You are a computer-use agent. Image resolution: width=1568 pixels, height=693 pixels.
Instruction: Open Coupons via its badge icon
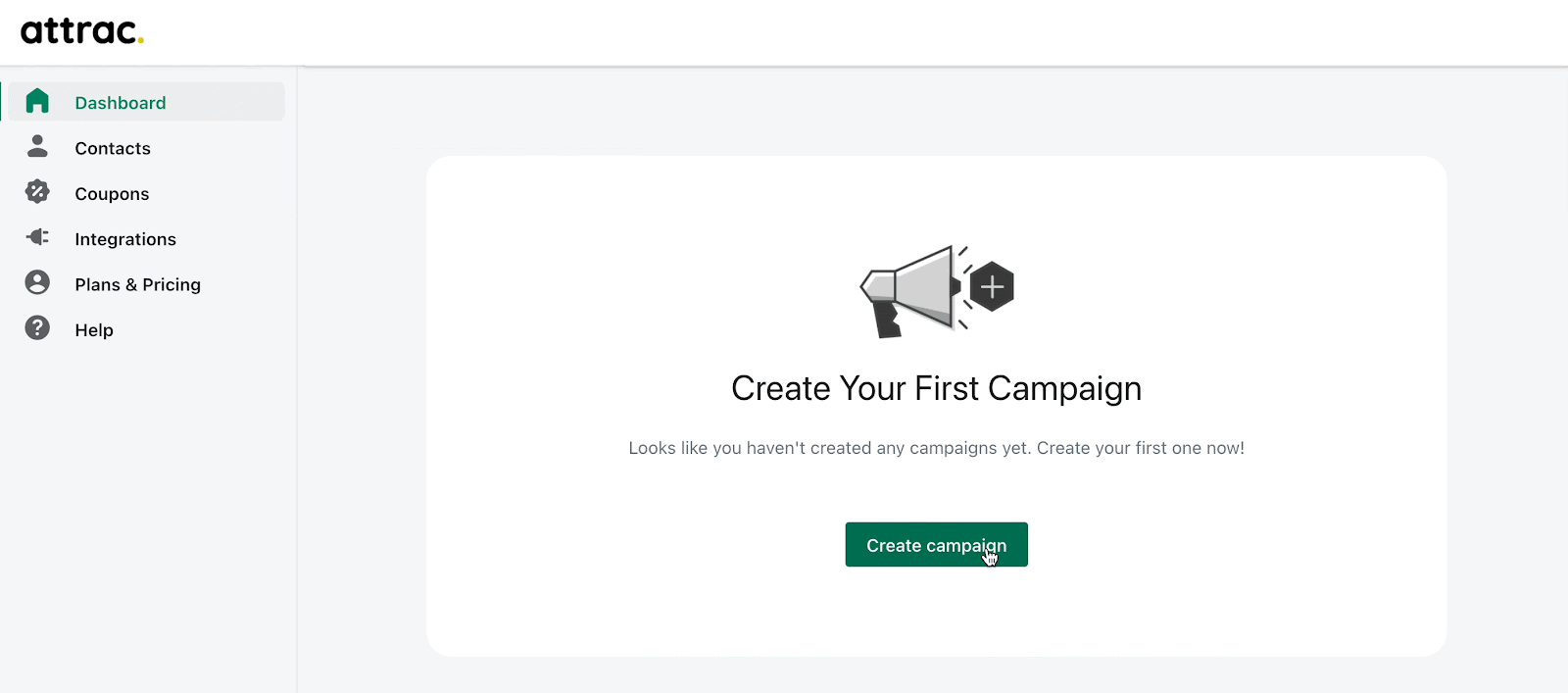(37, 192)
